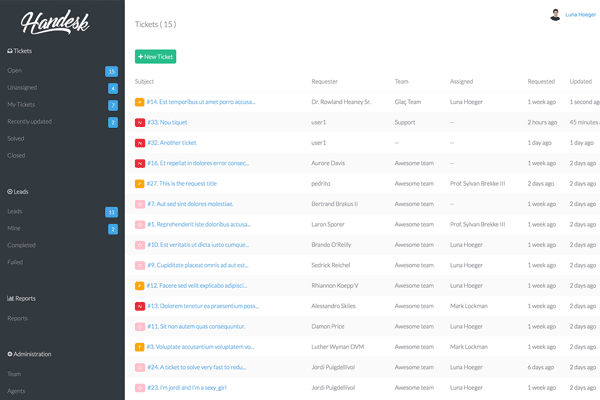Click the pink status icon of ticket #23
Screen dimensions: 600x400
tap(140, 388)
